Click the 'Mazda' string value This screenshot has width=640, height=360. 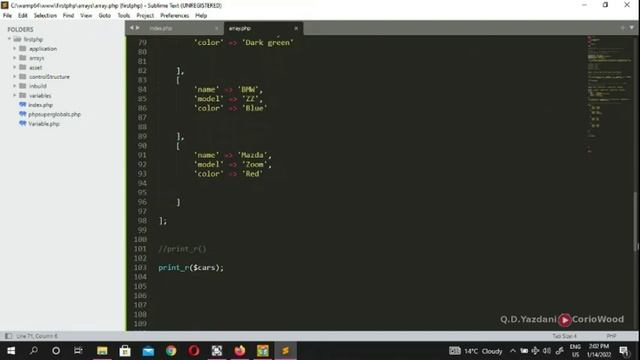click(x=252, y=155)
